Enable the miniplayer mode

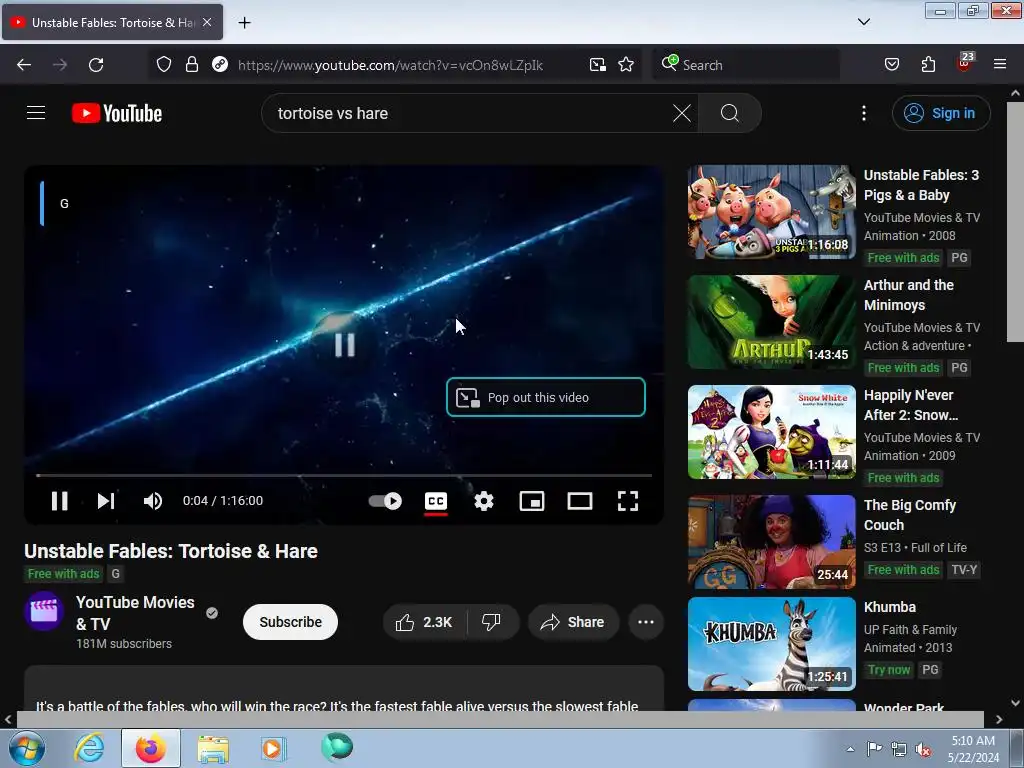click(x=532, y=501)
